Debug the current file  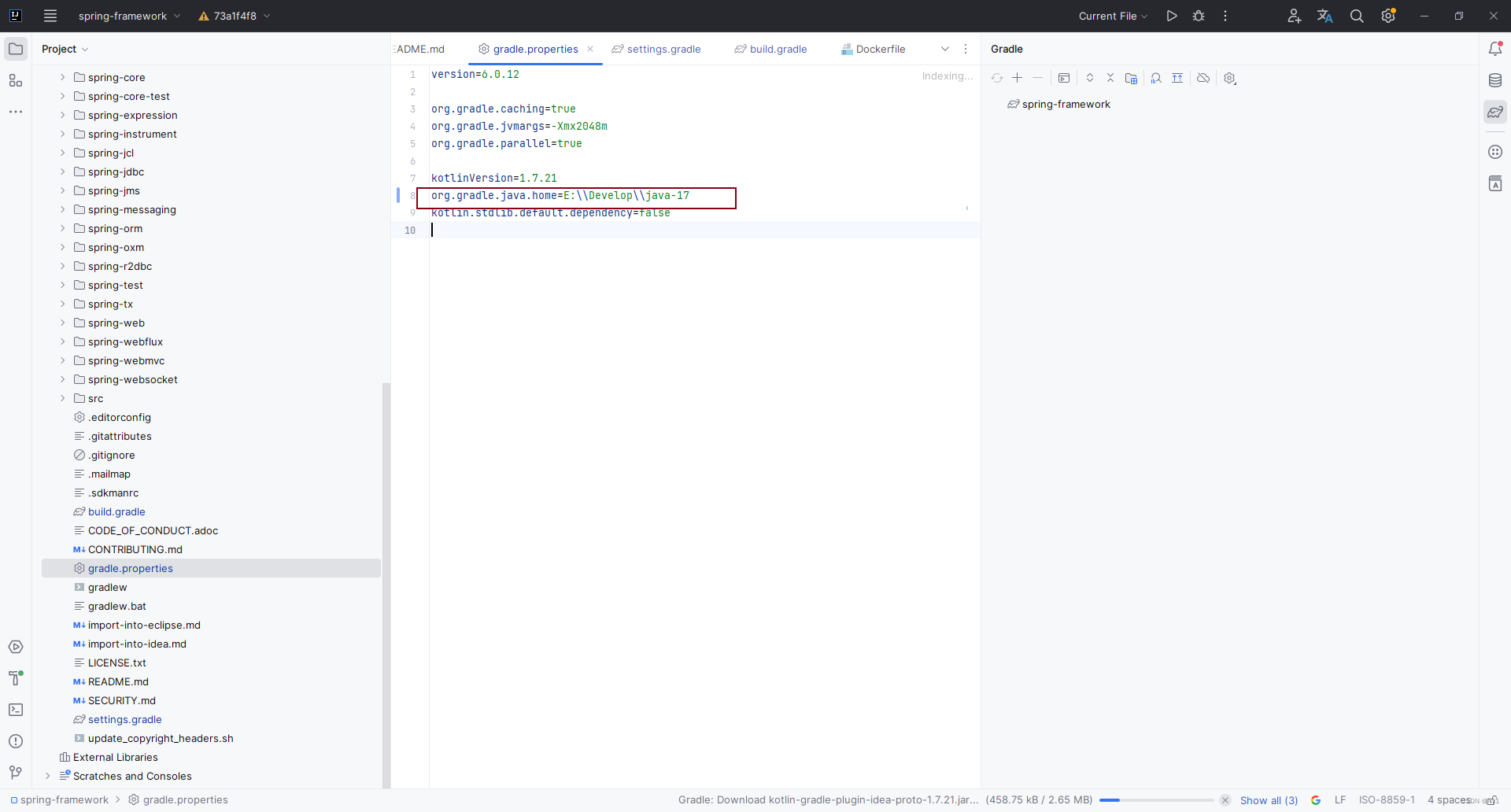[1199, 16]
